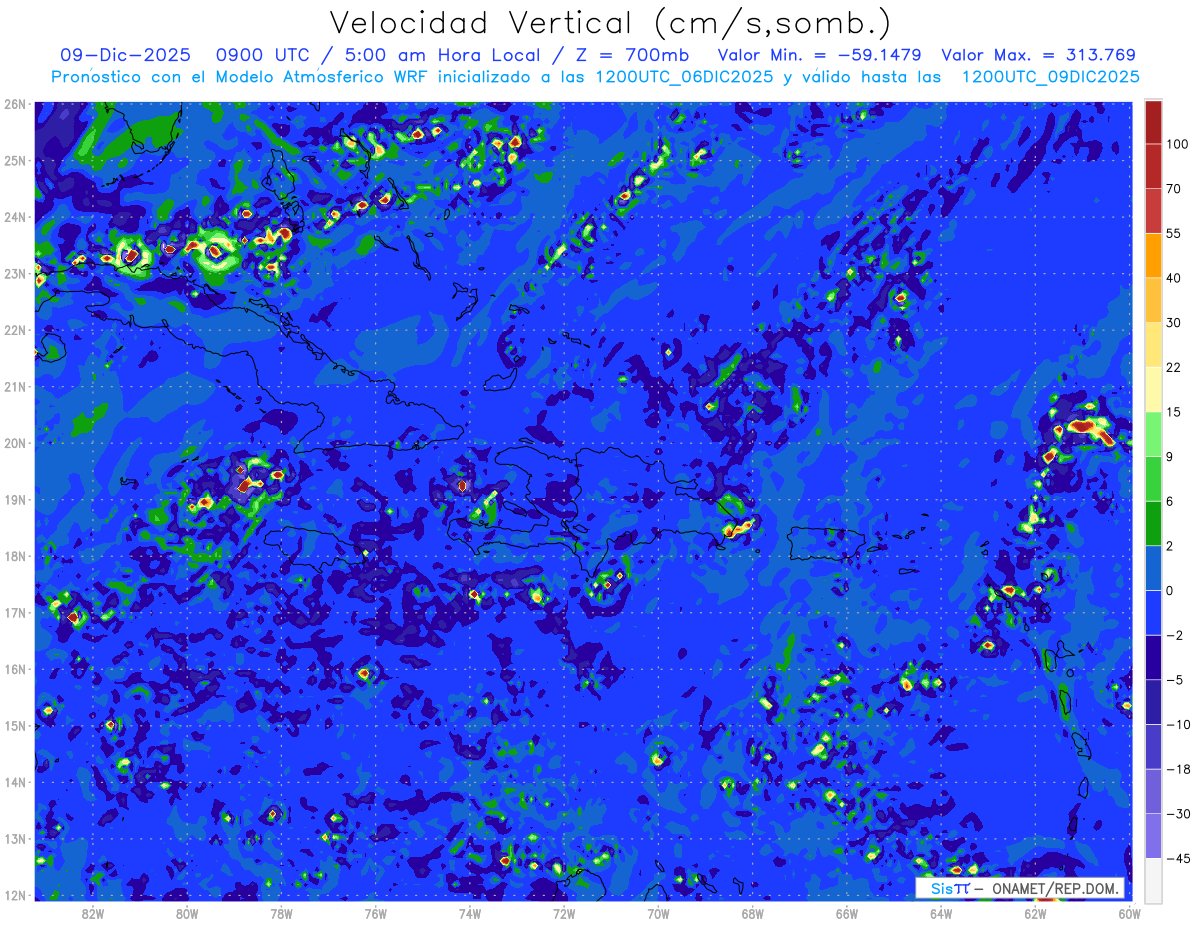
Task: Click the latitude label "12N"
Action: [15, 895]
